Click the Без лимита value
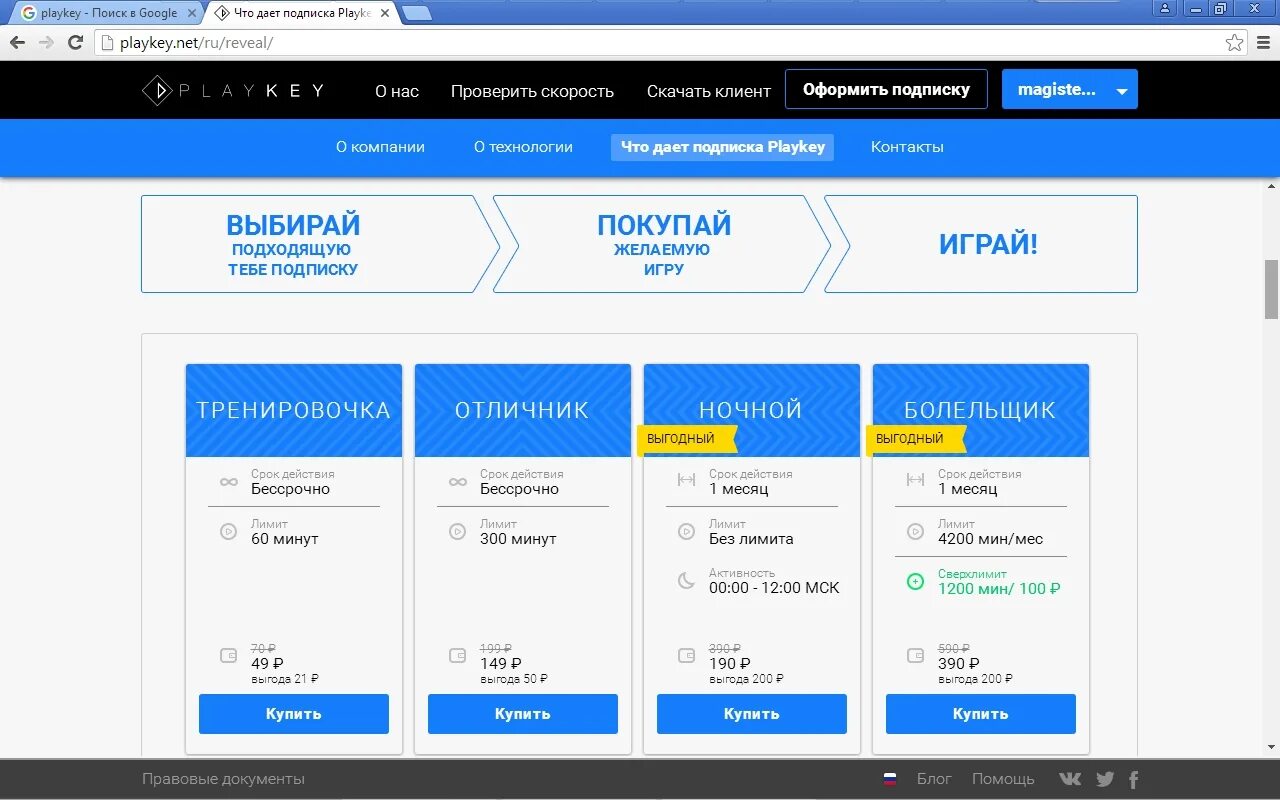 (751, 539)
